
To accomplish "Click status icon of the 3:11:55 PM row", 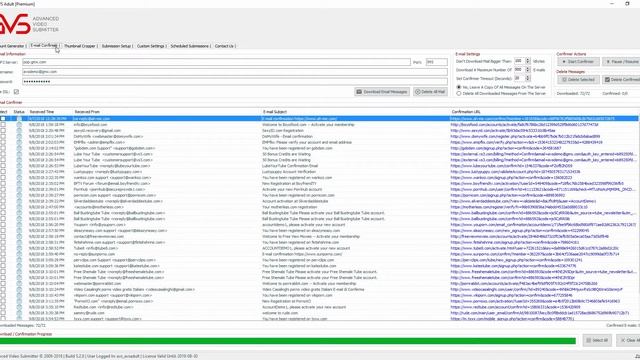I will click(x=19, y=301).
